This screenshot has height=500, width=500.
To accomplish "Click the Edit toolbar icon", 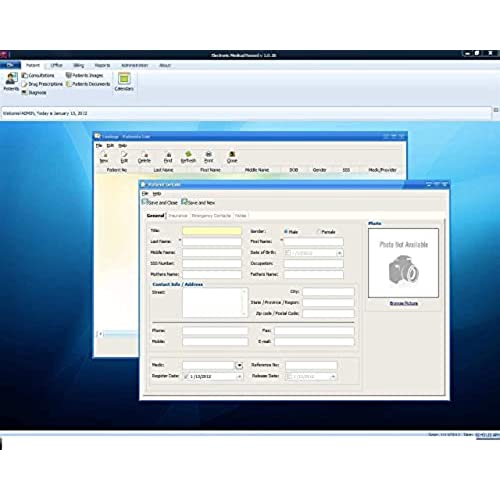I will [124, 157].
